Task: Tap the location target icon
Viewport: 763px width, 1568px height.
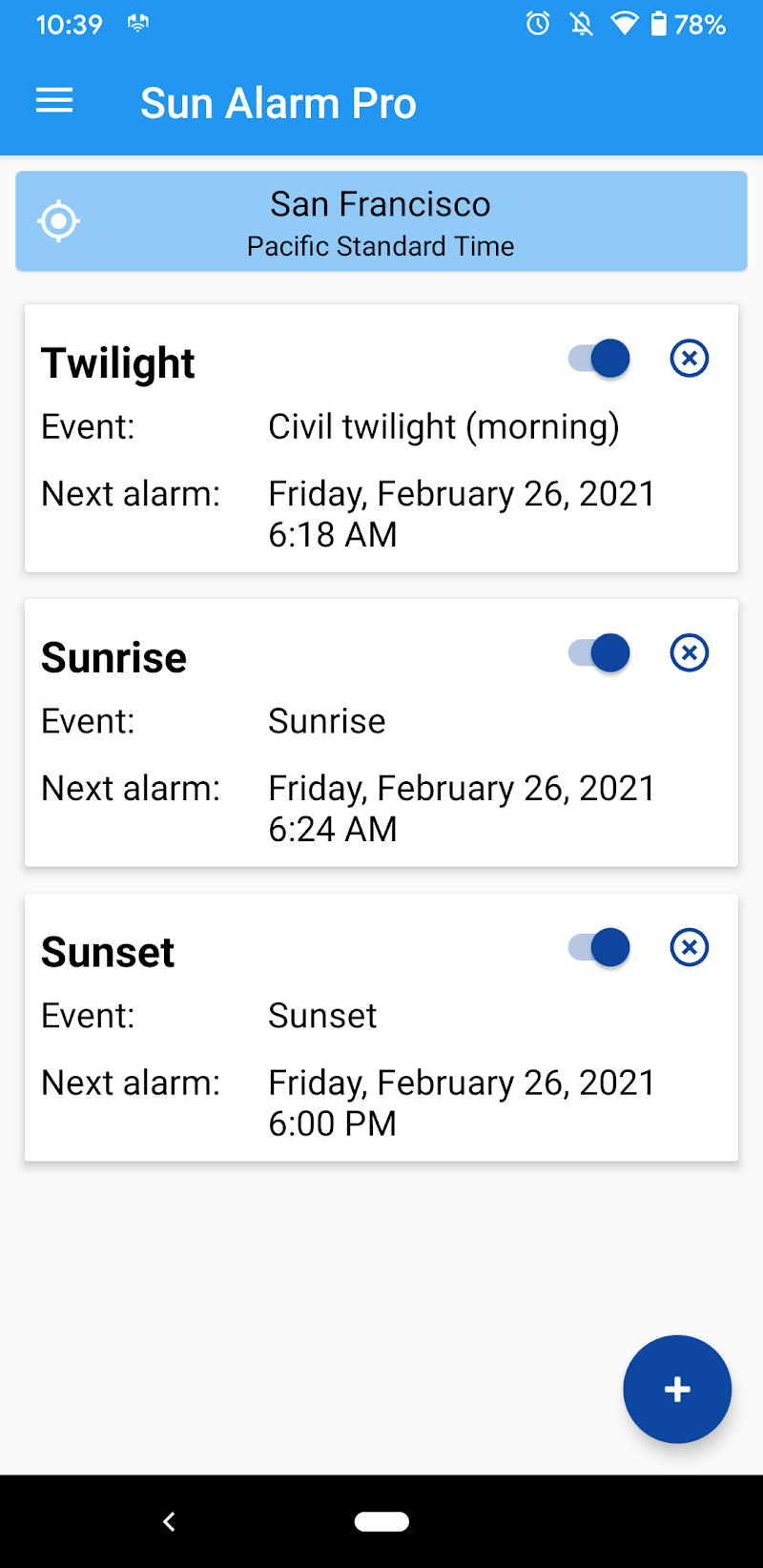Action: [x=58, y=221]
